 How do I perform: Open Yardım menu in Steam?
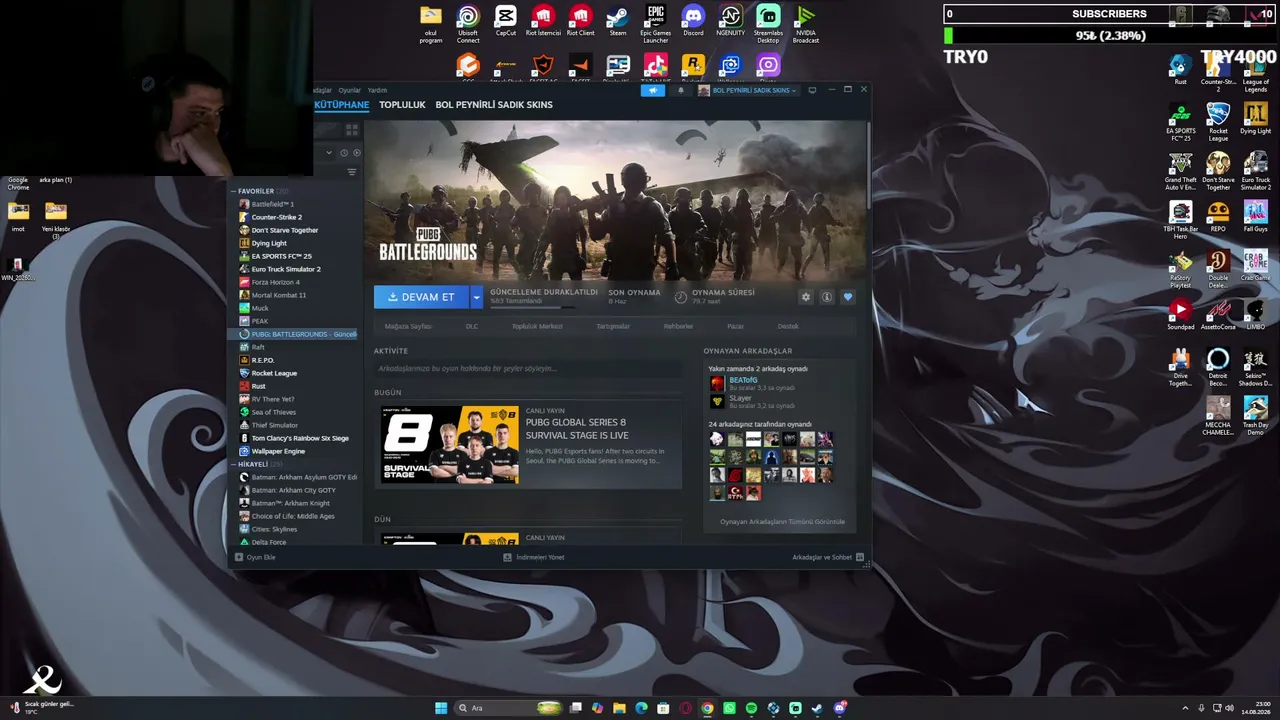pyautogui.click(x=377, y=90)
